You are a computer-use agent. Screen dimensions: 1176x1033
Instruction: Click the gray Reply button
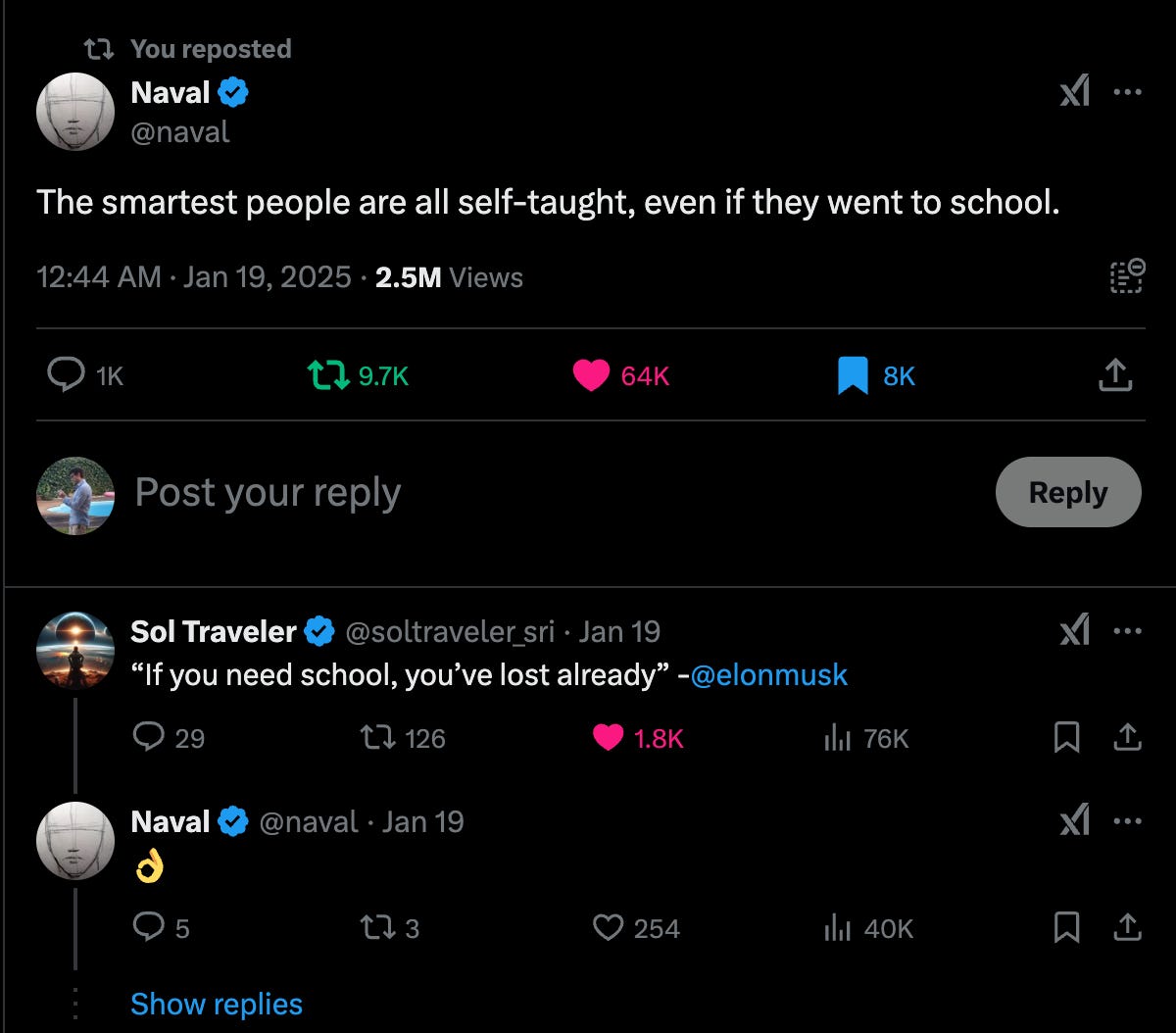pyautogui.click(x=1067, y=492)
